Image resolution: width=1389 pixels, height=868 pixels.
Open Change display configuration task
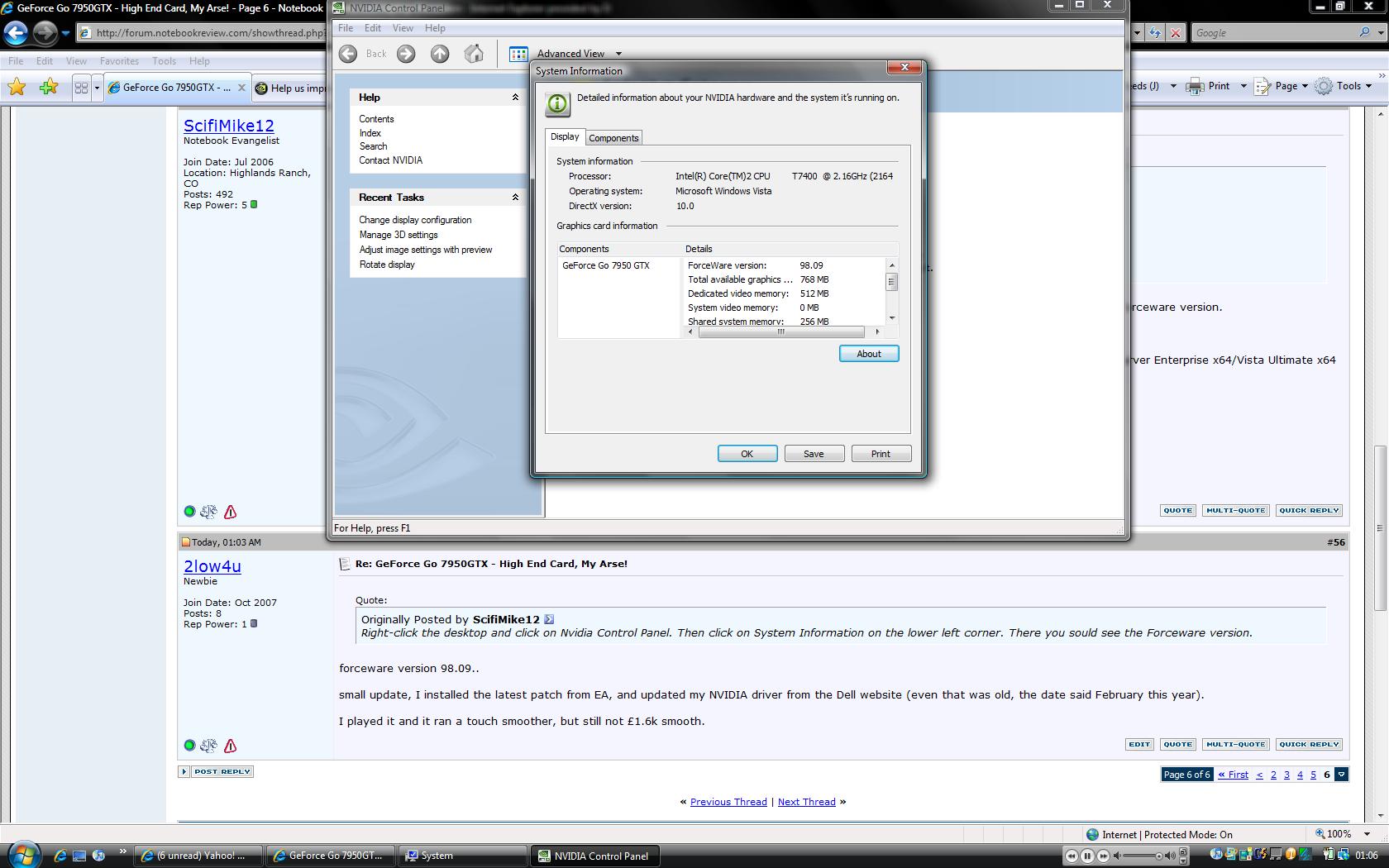(x=415, y=220)
